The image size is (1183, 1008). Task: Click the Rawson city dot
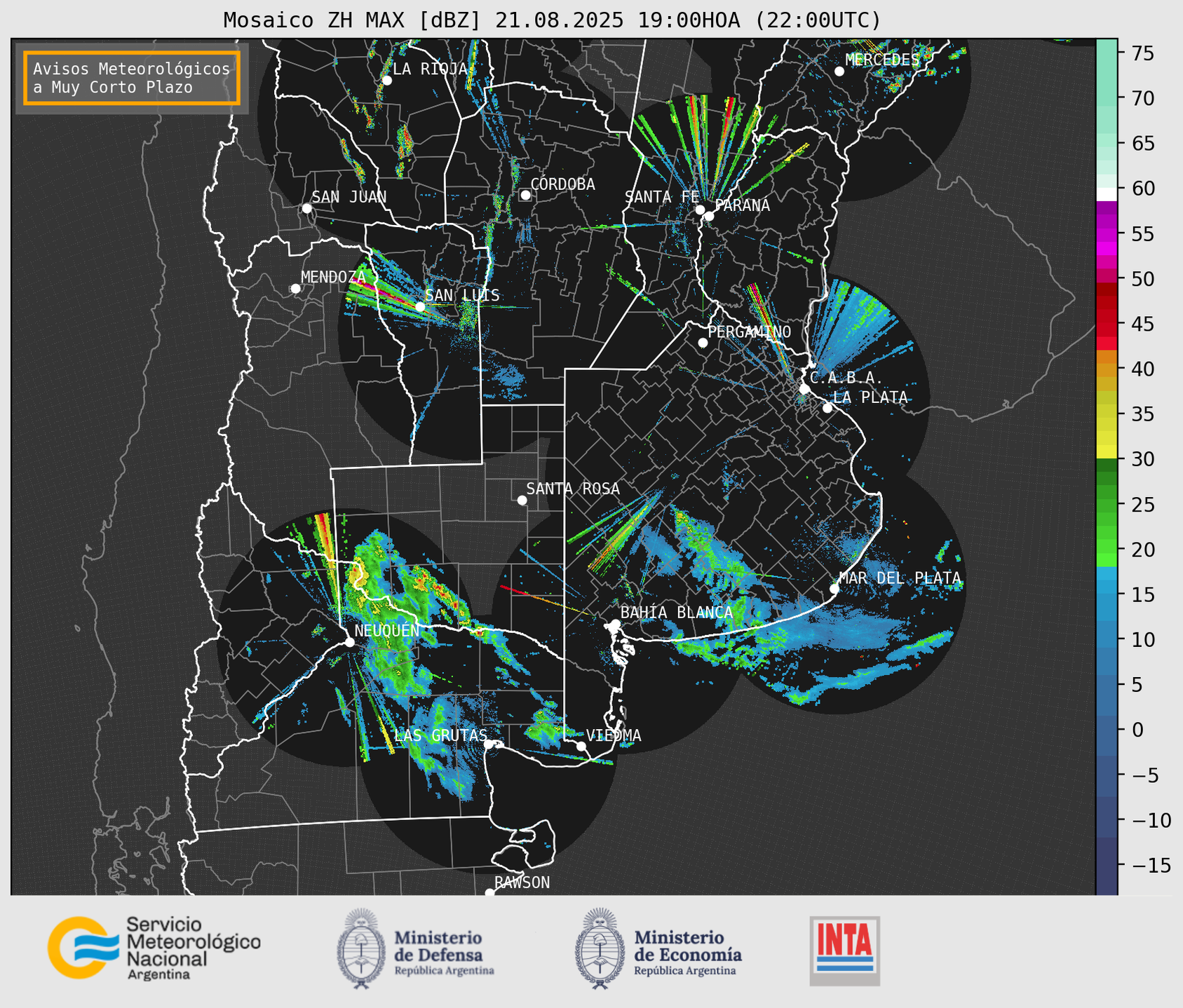pyautogui.click(x=489, y=893)
